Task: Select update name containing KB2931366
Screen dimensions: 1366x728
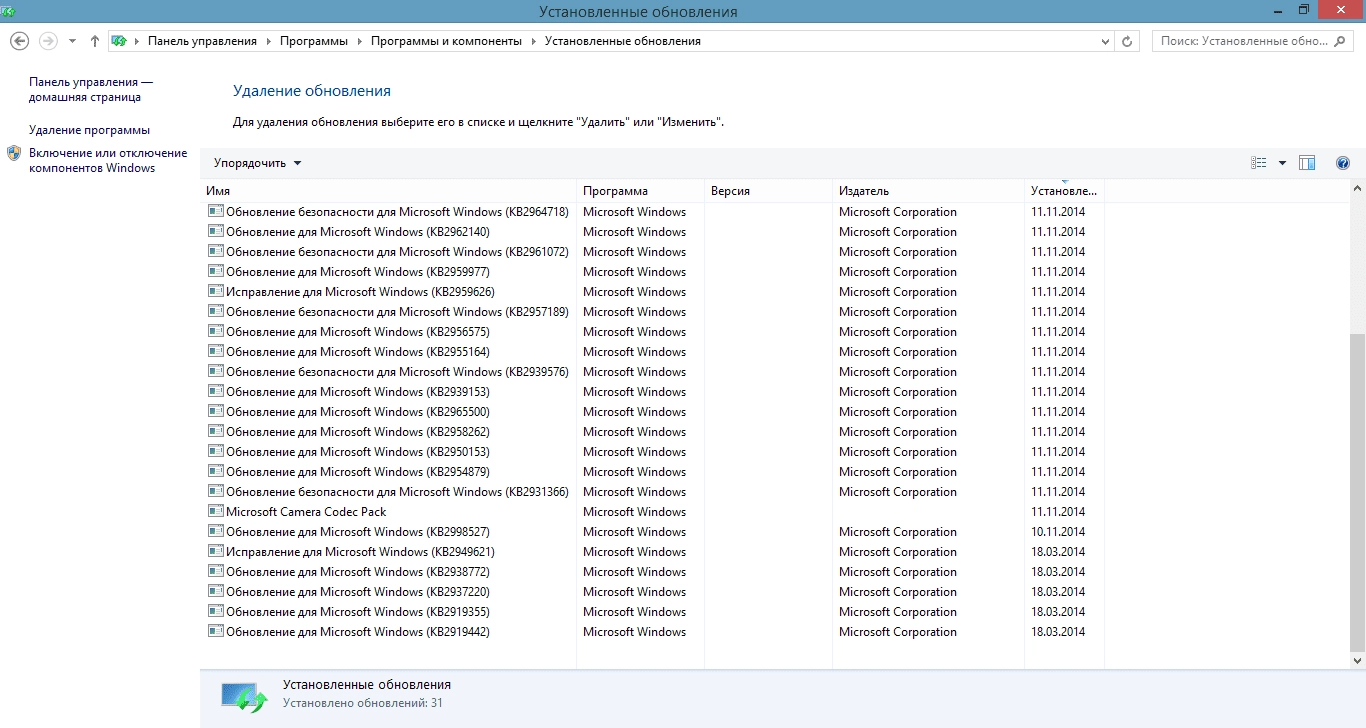Action: tap(397, 492)
